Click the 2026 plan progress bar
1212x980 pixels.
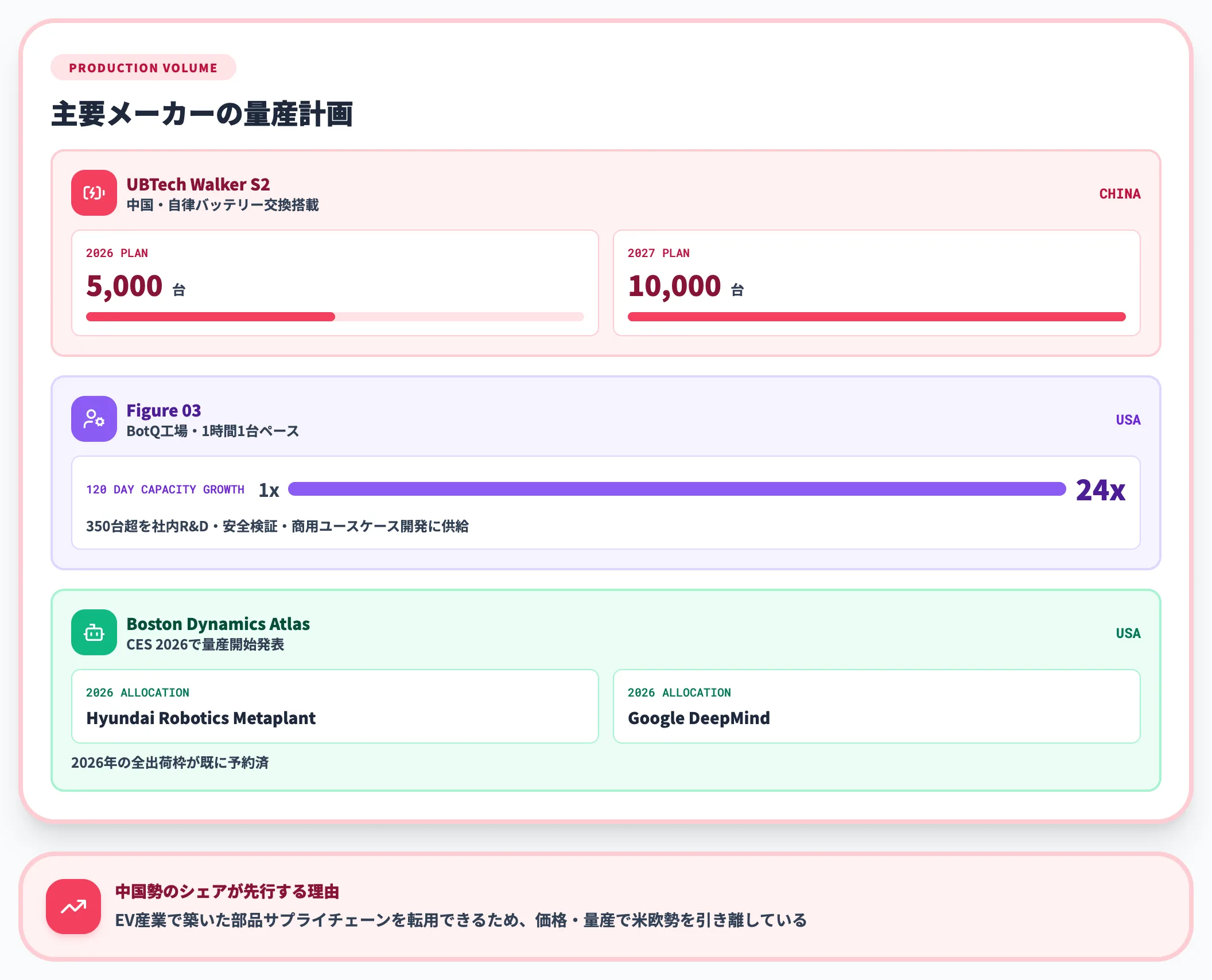[335, 317]
